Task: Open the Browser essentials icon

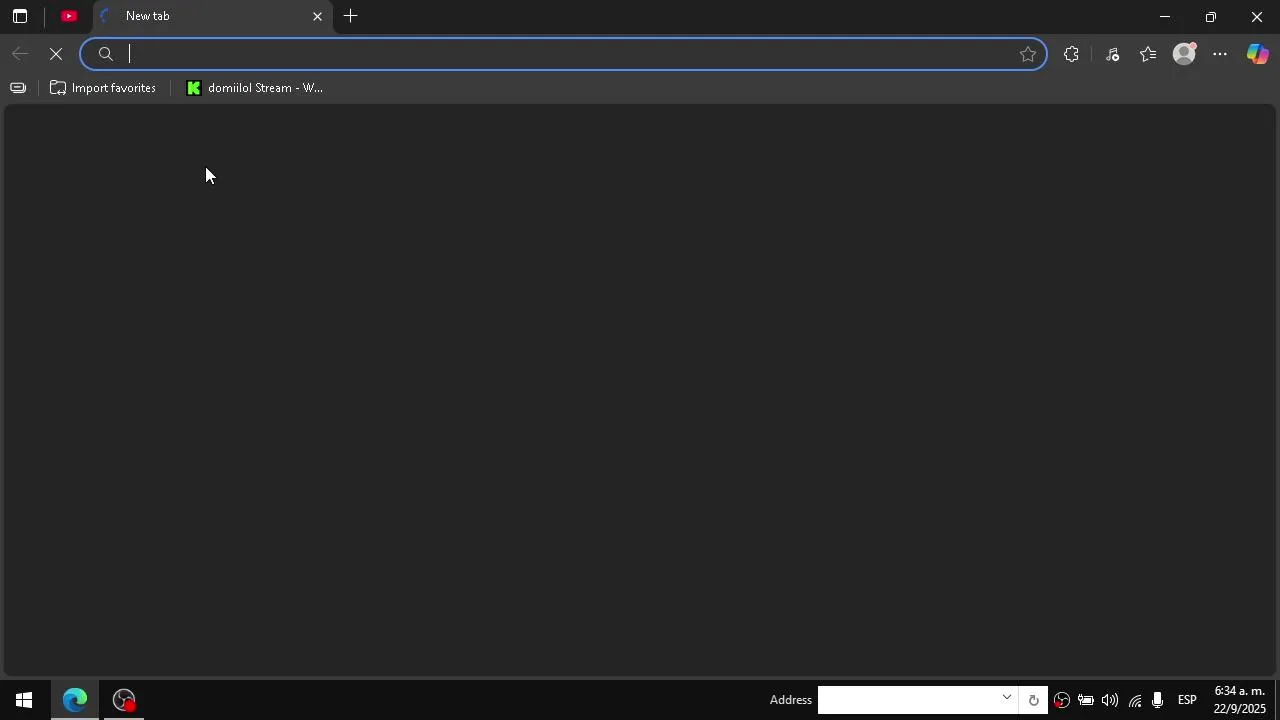Action: (x=1112, y=54)
